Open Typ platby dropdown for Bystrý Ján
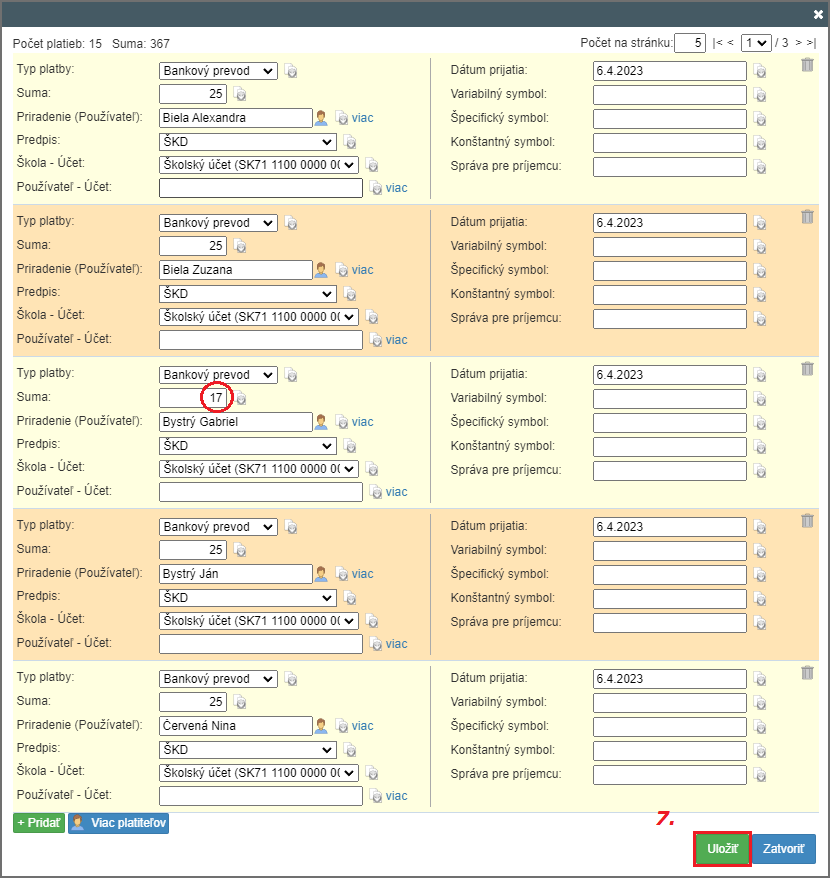This screenshot has width=830, height=878. pyautogui.click(x=218, y=527)
